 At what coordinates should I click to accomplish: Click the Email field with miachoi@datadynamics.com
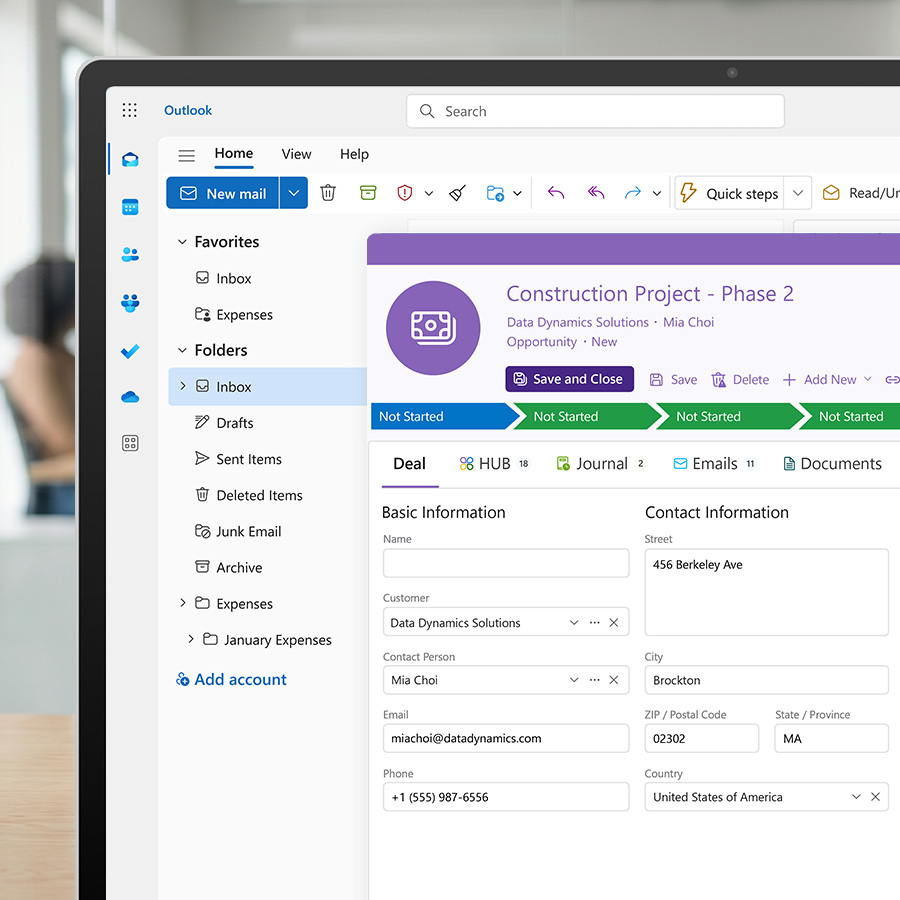pos(506,738)
